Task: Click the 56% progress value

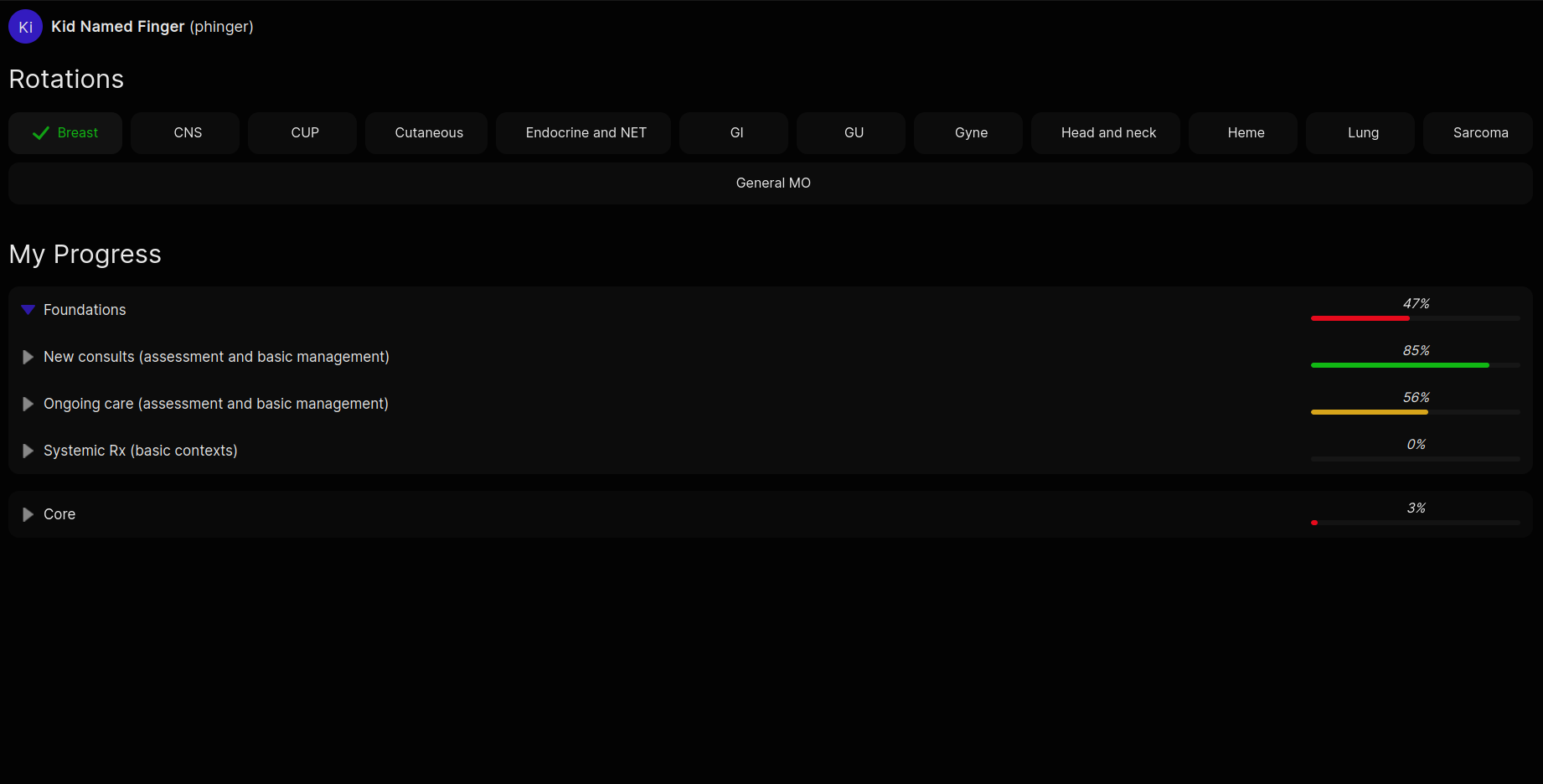Action: coord(1416,397)
